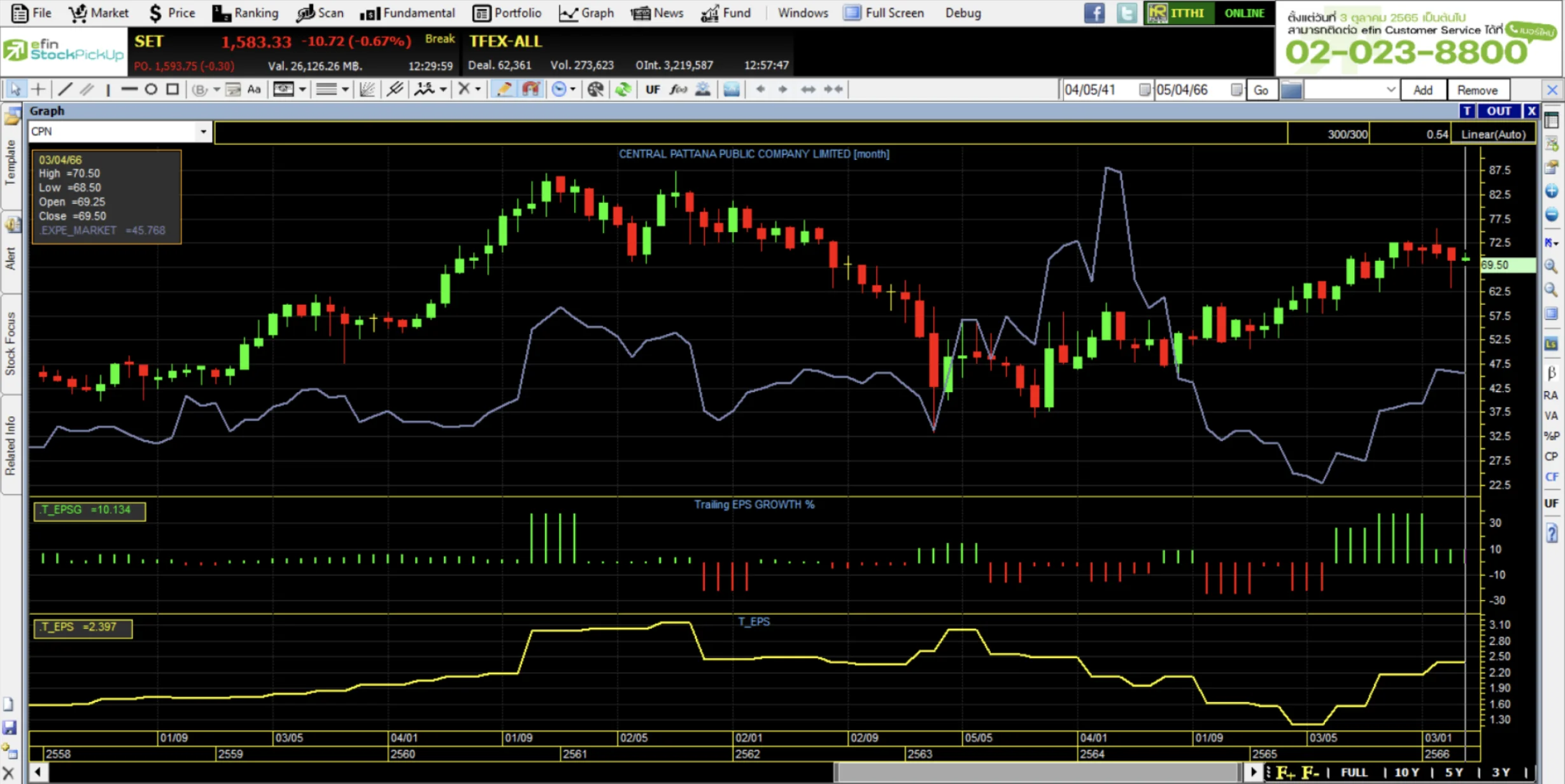Select the pointer cursor tool
The width and height of the screenshot is (1565, 784).
coord(15,90)
